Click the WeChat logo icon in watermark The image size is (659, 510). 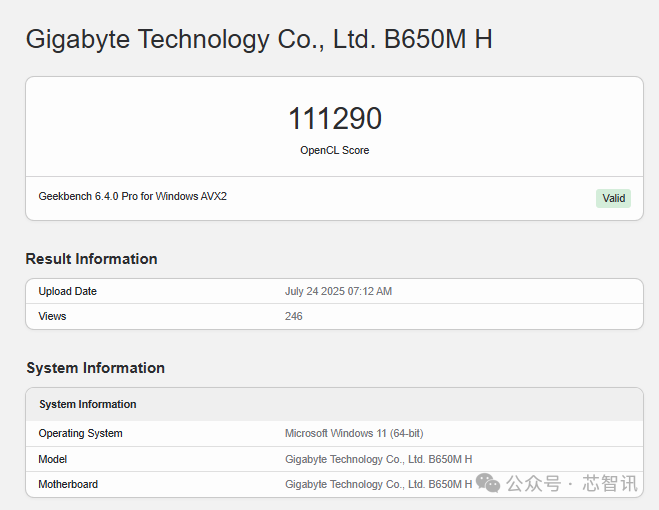click(x=489, y=484)
